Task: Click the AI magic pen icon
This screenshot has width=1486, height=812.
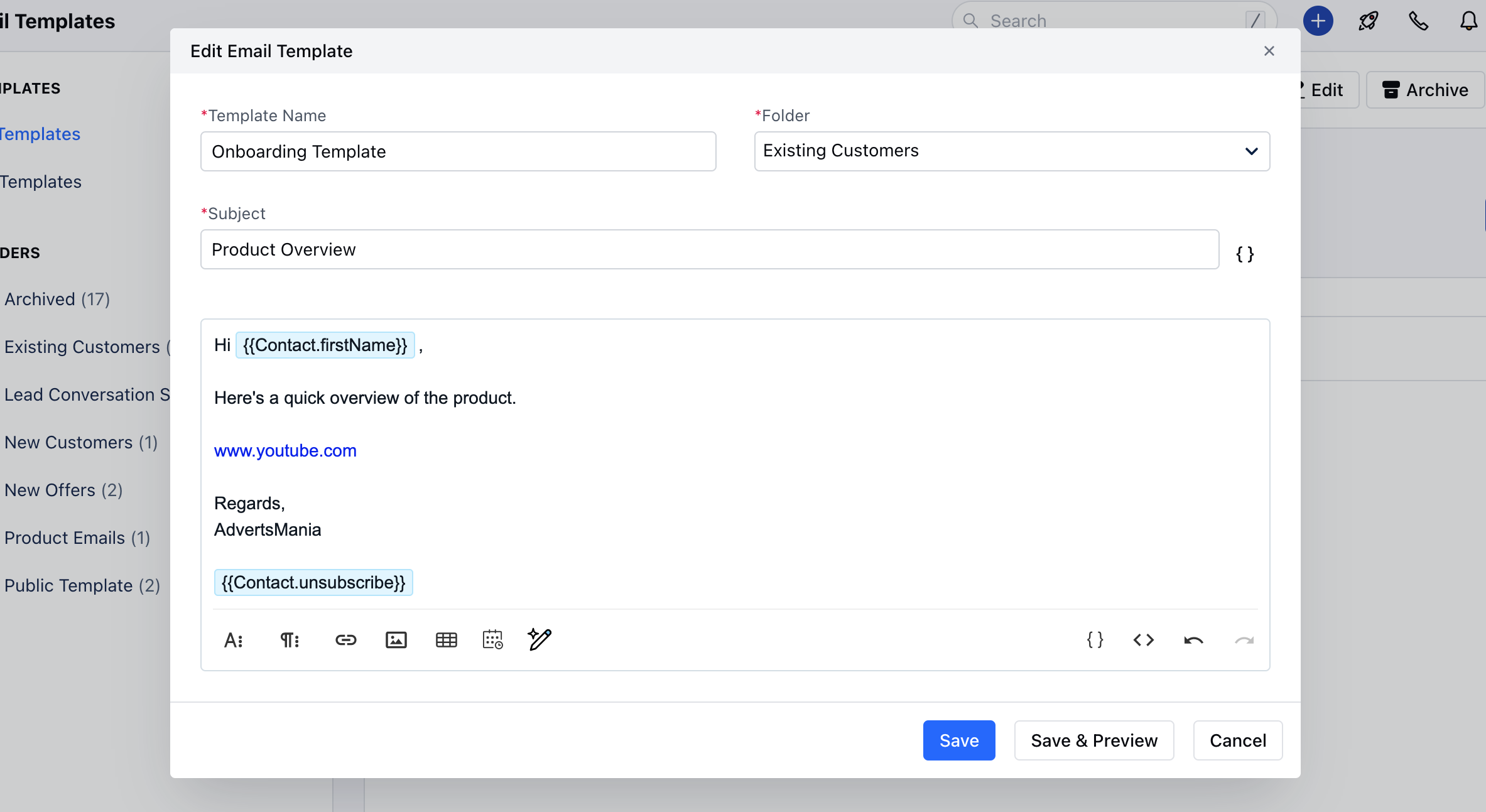Action: click(x=540, y=639)
